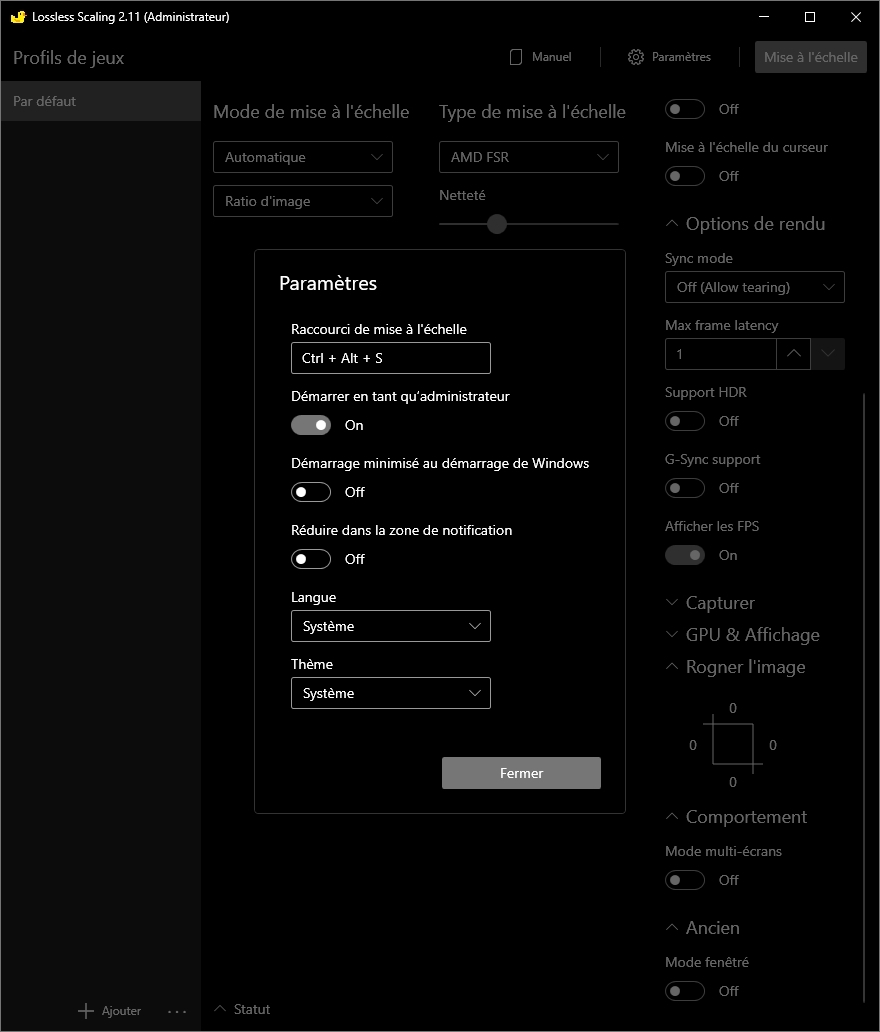Toggle Mode multi-écrans switch

coord(685,881)
